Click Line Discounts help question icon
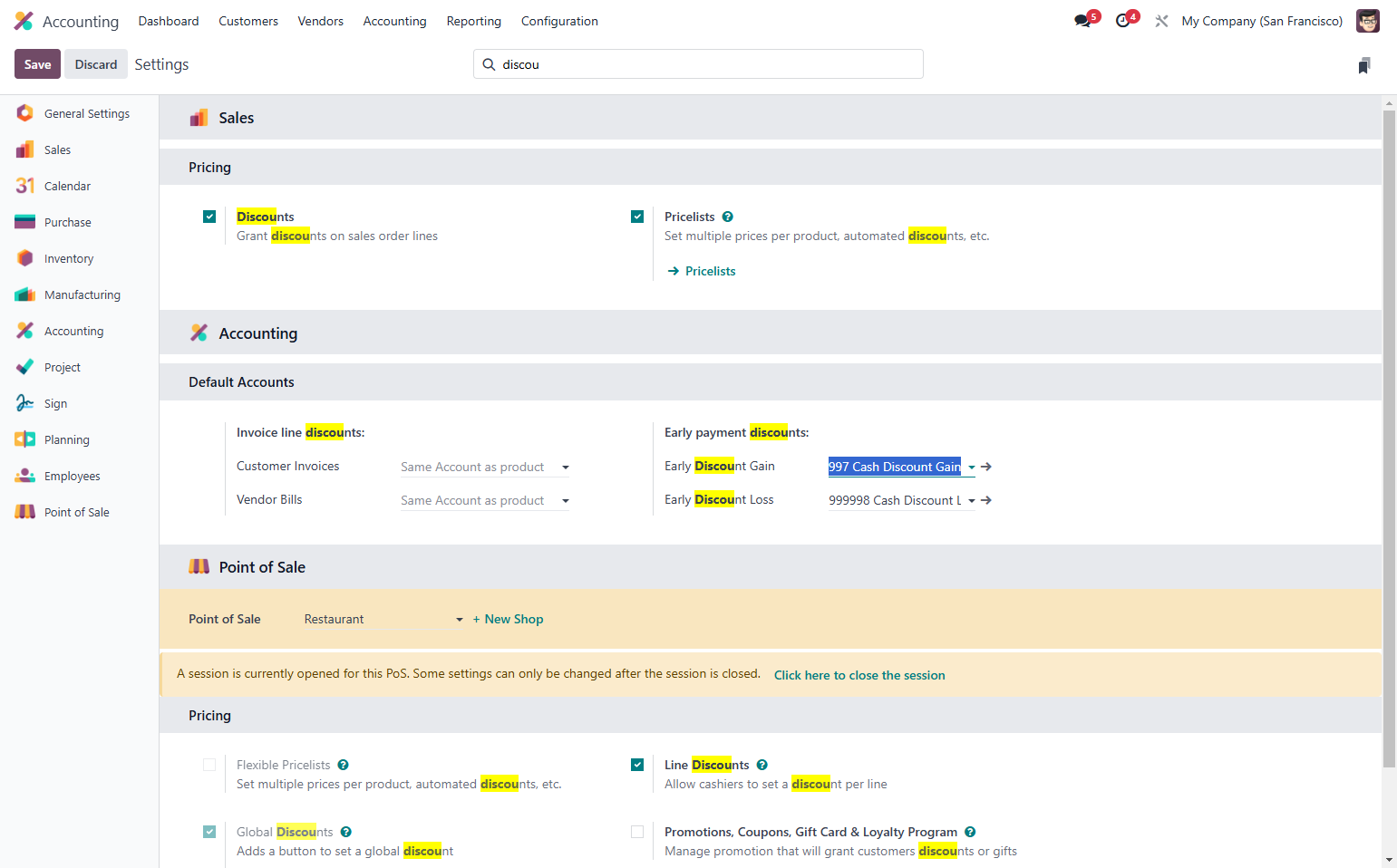 pyautogui.click(x=762, y=765)
